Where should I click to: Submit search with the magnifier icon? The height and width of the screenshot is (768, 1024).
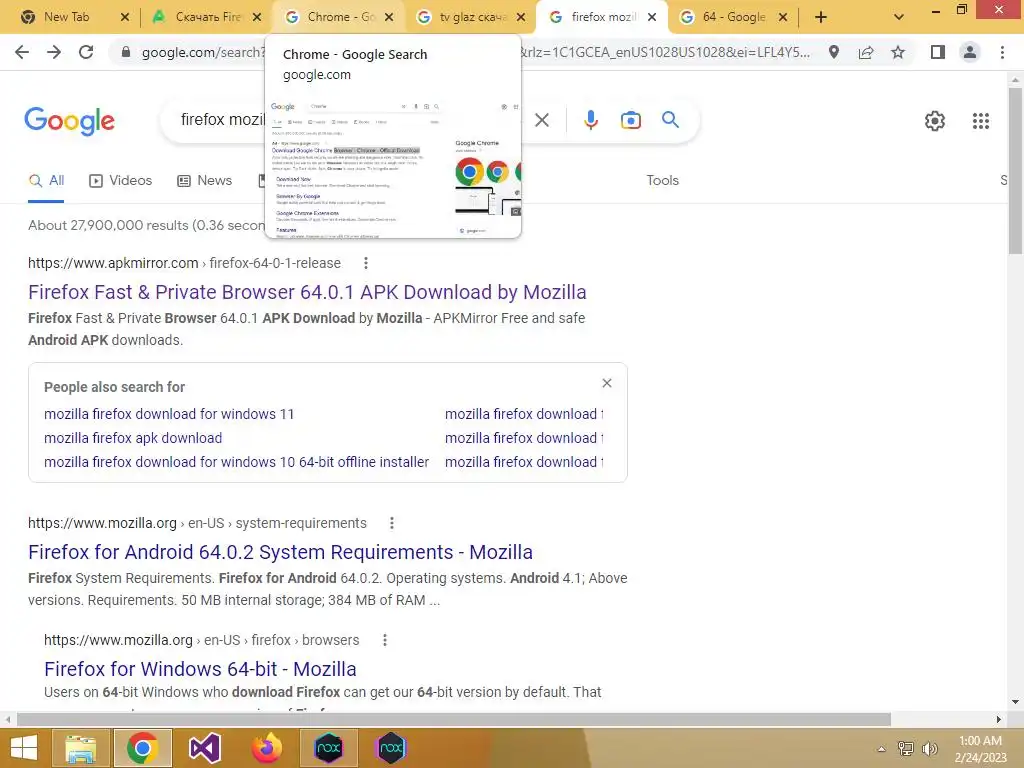(x=670, y=120)
